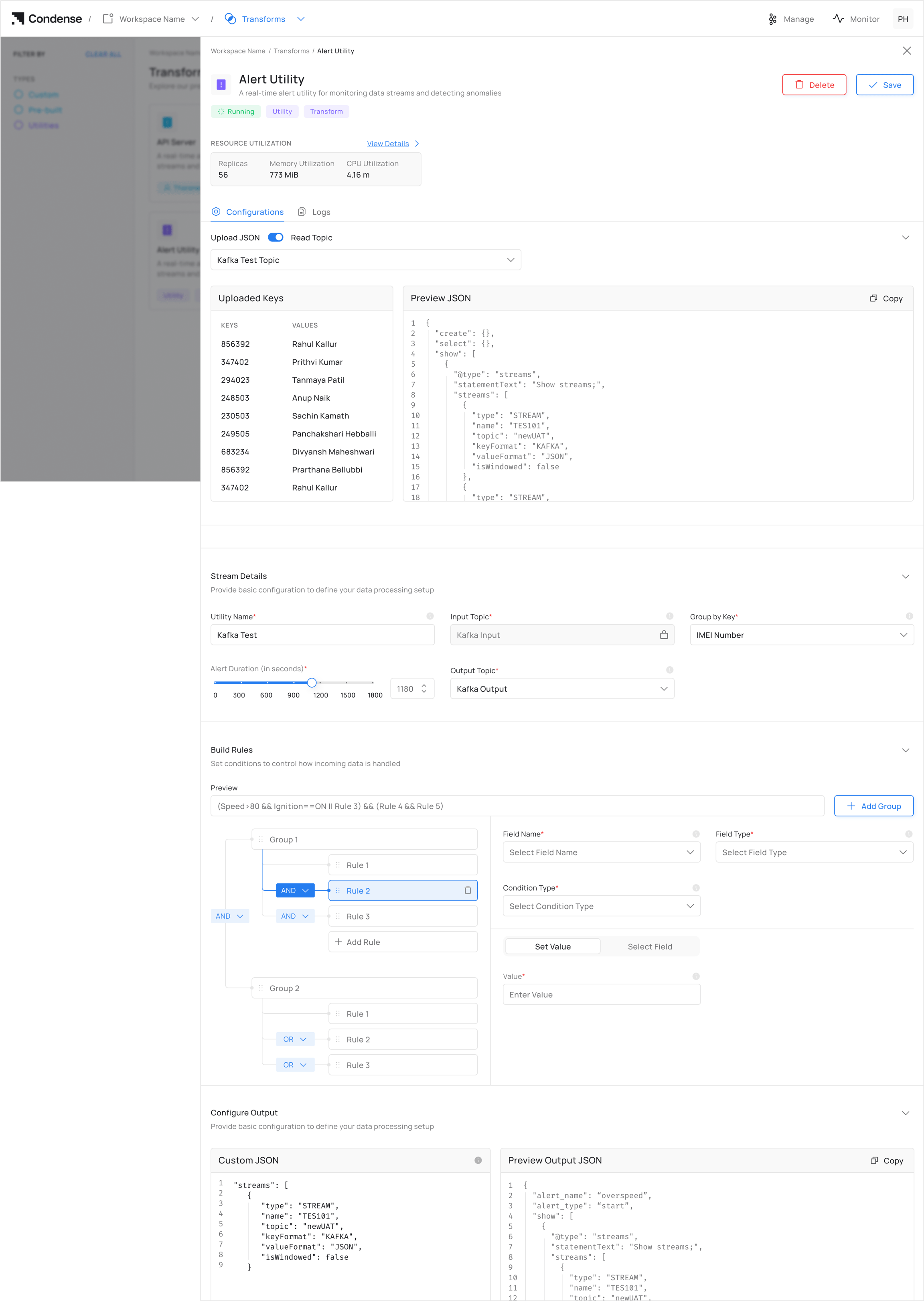Delete Rule 2 using trash icon
Image resolution: width=924 pixels, height=1301 pixels.
468,890
